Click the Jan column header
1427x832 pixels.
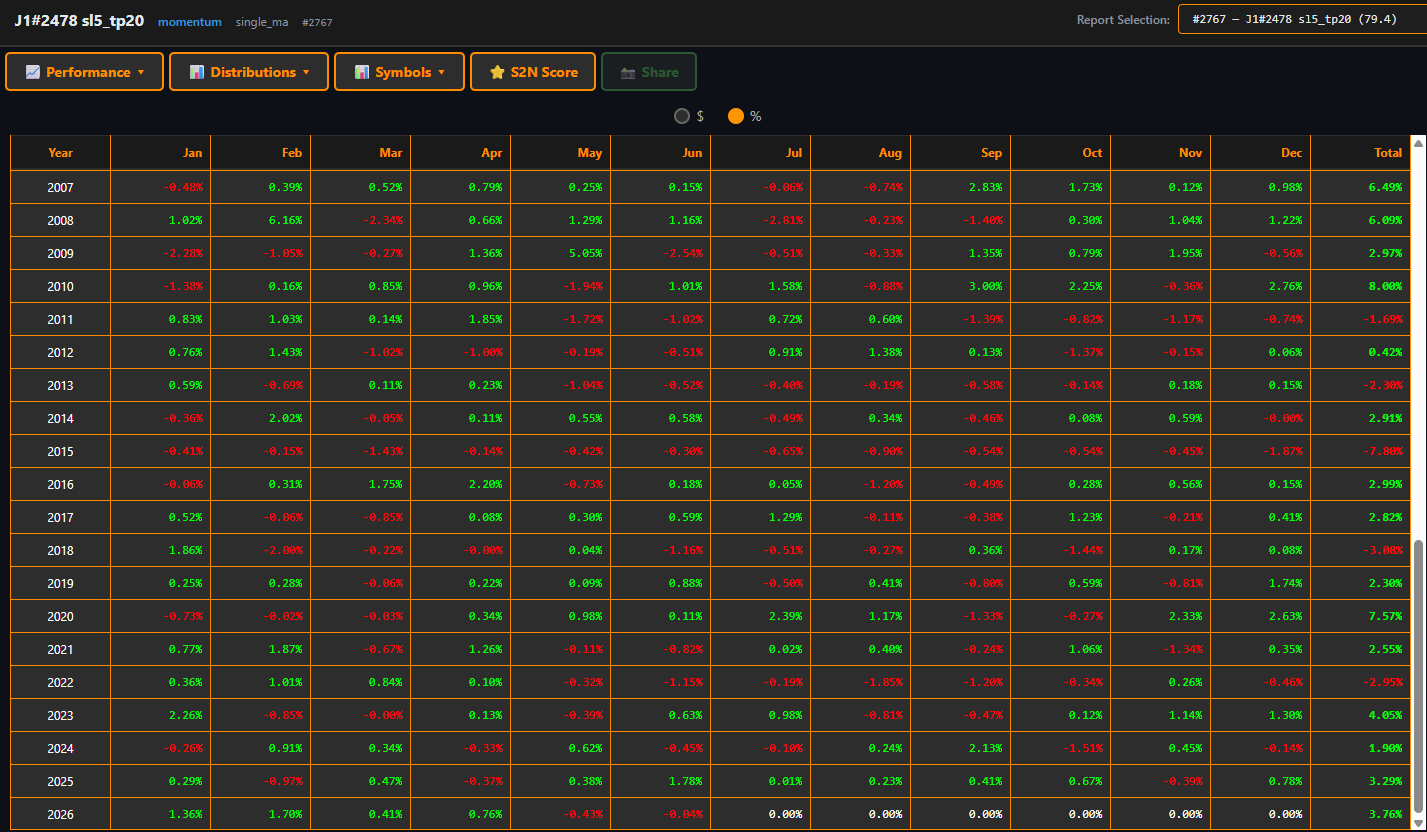tap(161, 153)
